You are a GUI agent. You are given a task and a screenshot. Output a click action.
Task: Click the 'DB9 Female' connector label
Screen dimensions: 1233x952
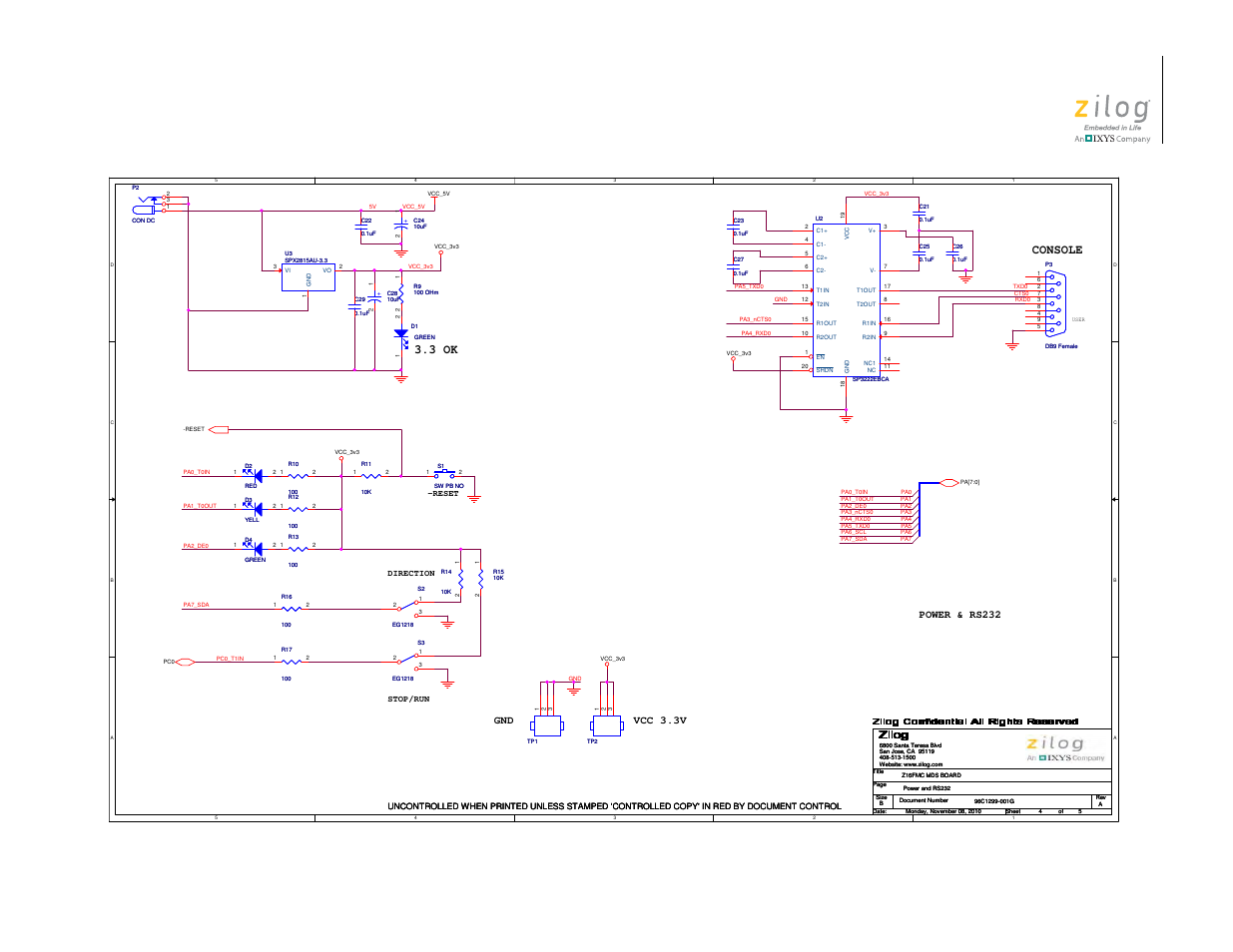click(1061, 346)
